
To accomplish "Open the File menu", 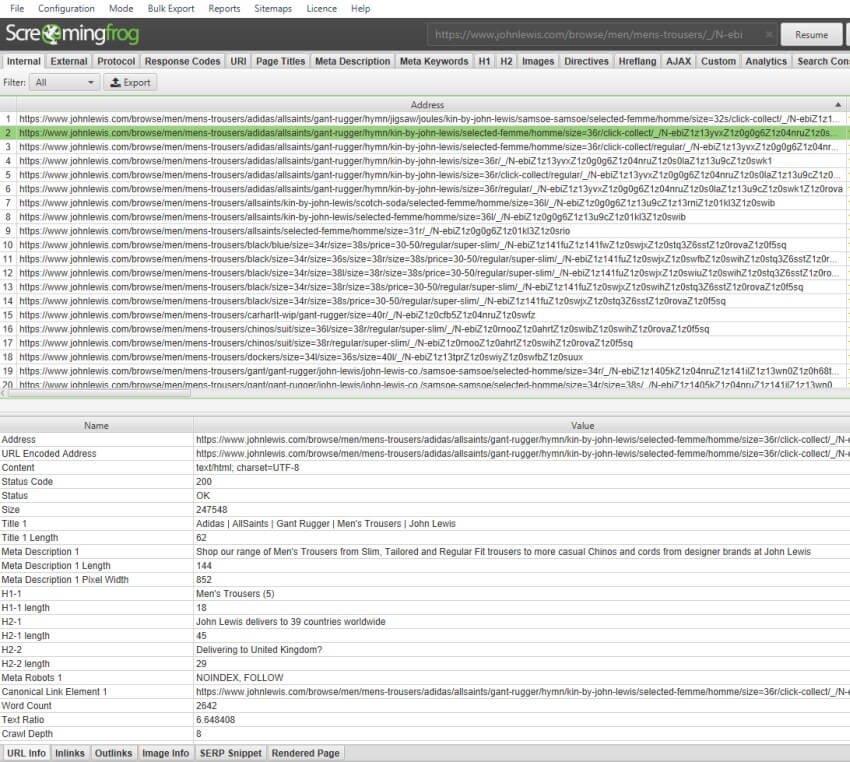I will click(17, 9).
